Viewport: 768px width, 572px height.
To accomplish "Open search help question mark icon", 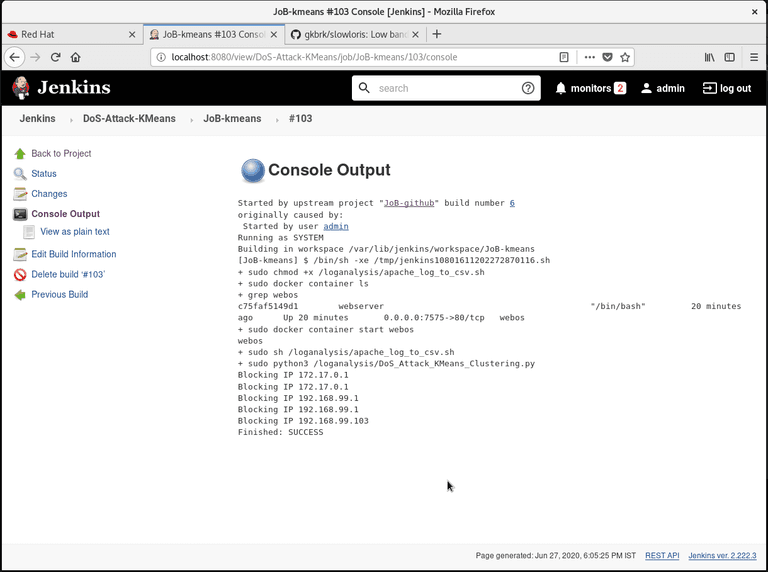I will tap(528, 88).
